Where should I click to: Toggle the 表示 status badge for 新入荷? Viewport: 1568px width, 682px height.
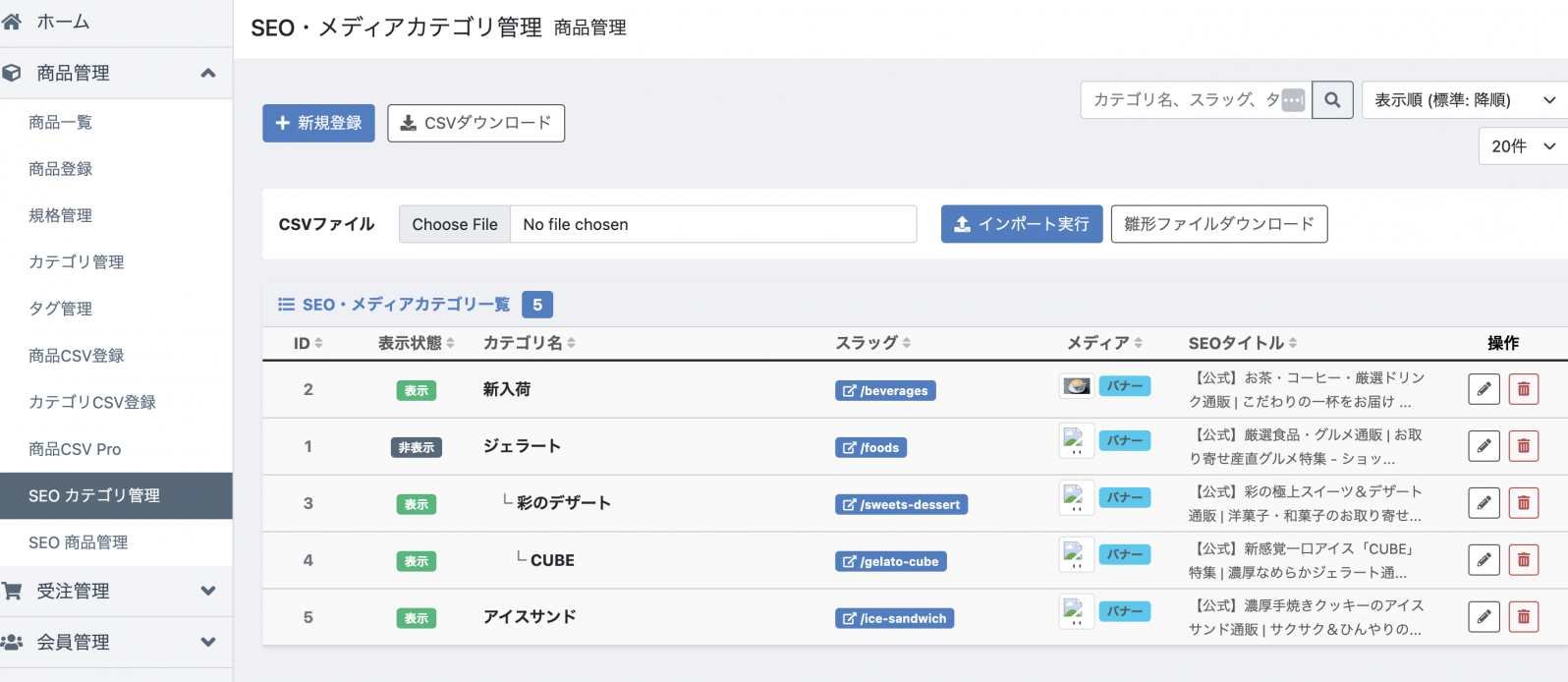[417, 390]
